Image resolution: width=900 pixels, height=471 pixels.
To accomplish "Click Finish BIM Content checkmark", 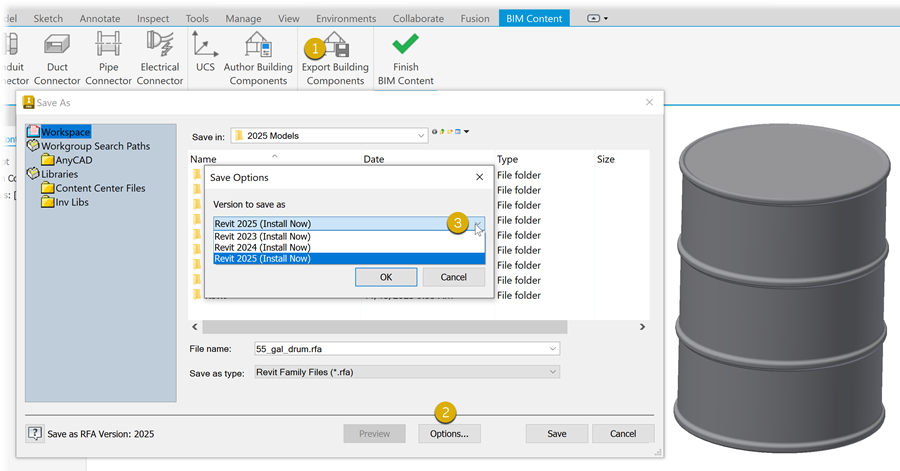I will [405, 45].
